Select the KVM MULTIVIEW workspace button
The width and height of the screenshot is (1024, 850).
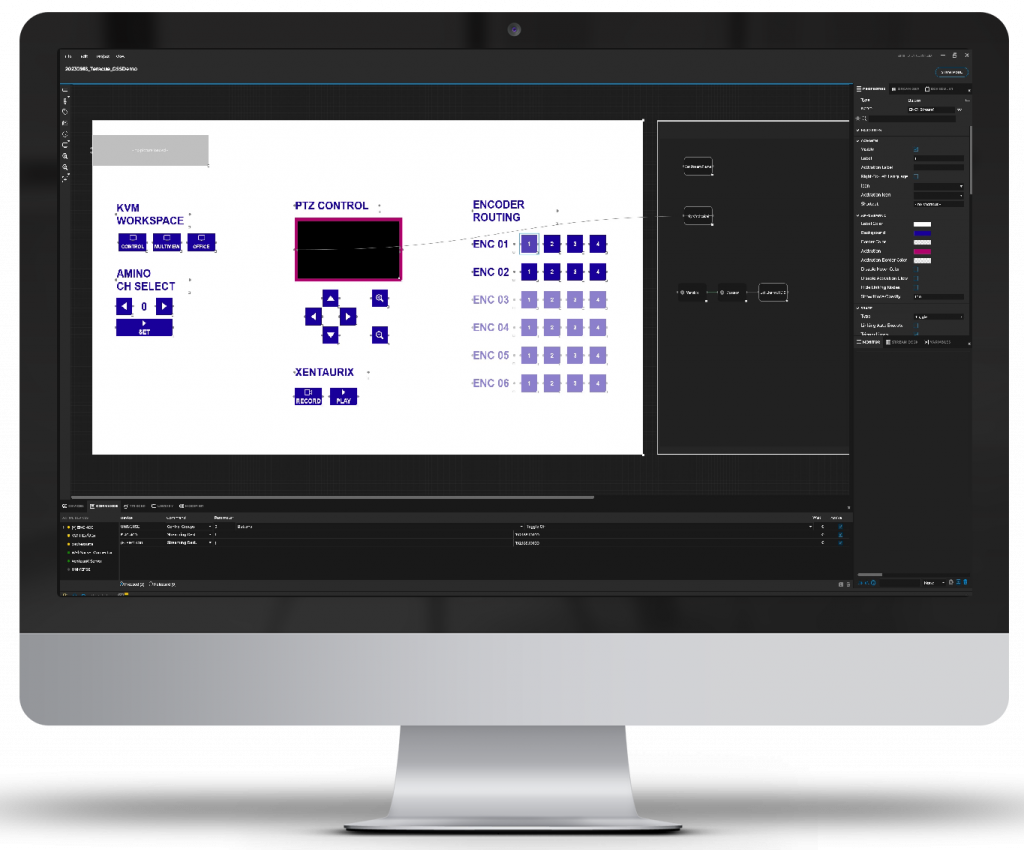coord(167,242)
